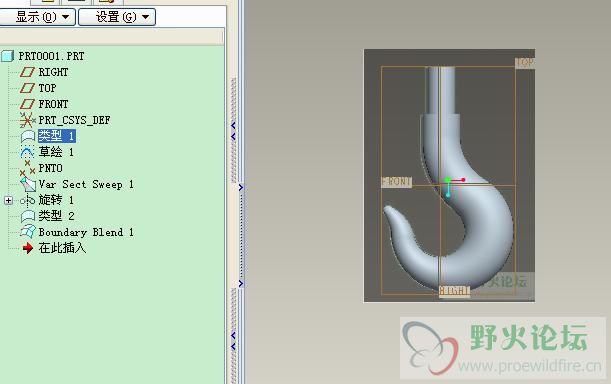
Task: Select the PNT0 datum point icon
Action: click(27, 168)
